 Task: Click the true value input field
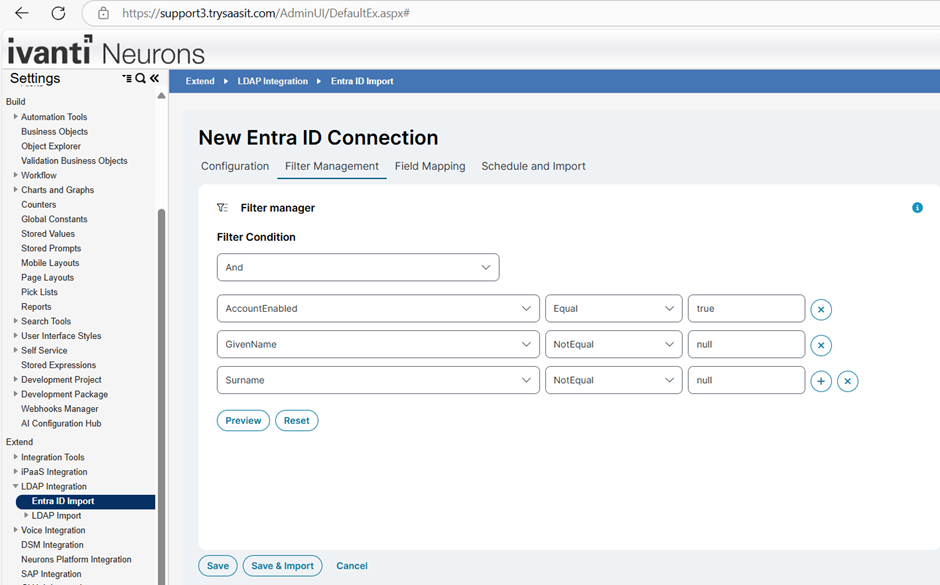tap(746, 309)
